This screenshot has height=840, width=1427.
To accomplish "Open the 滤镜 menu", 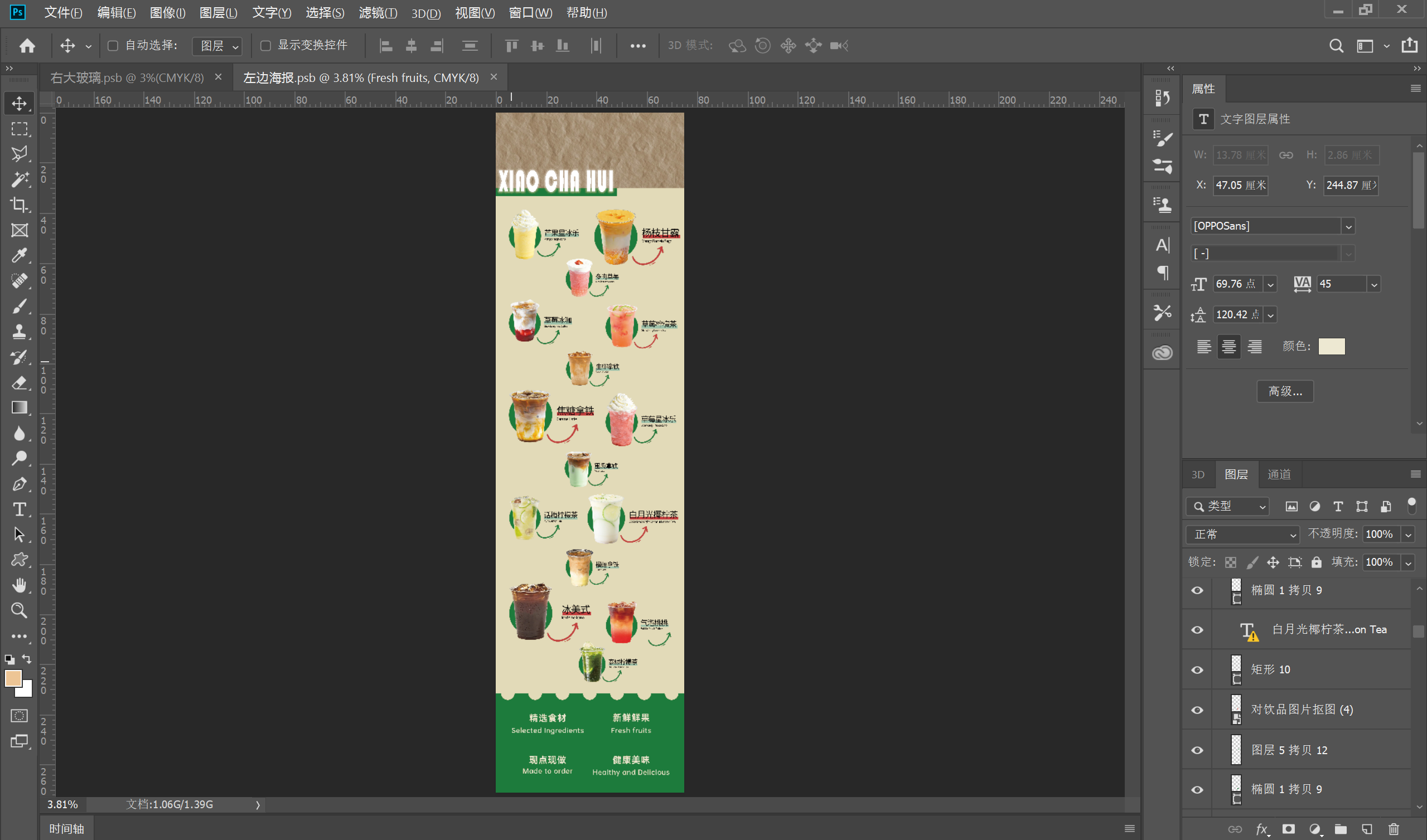I will coord(378,12).
